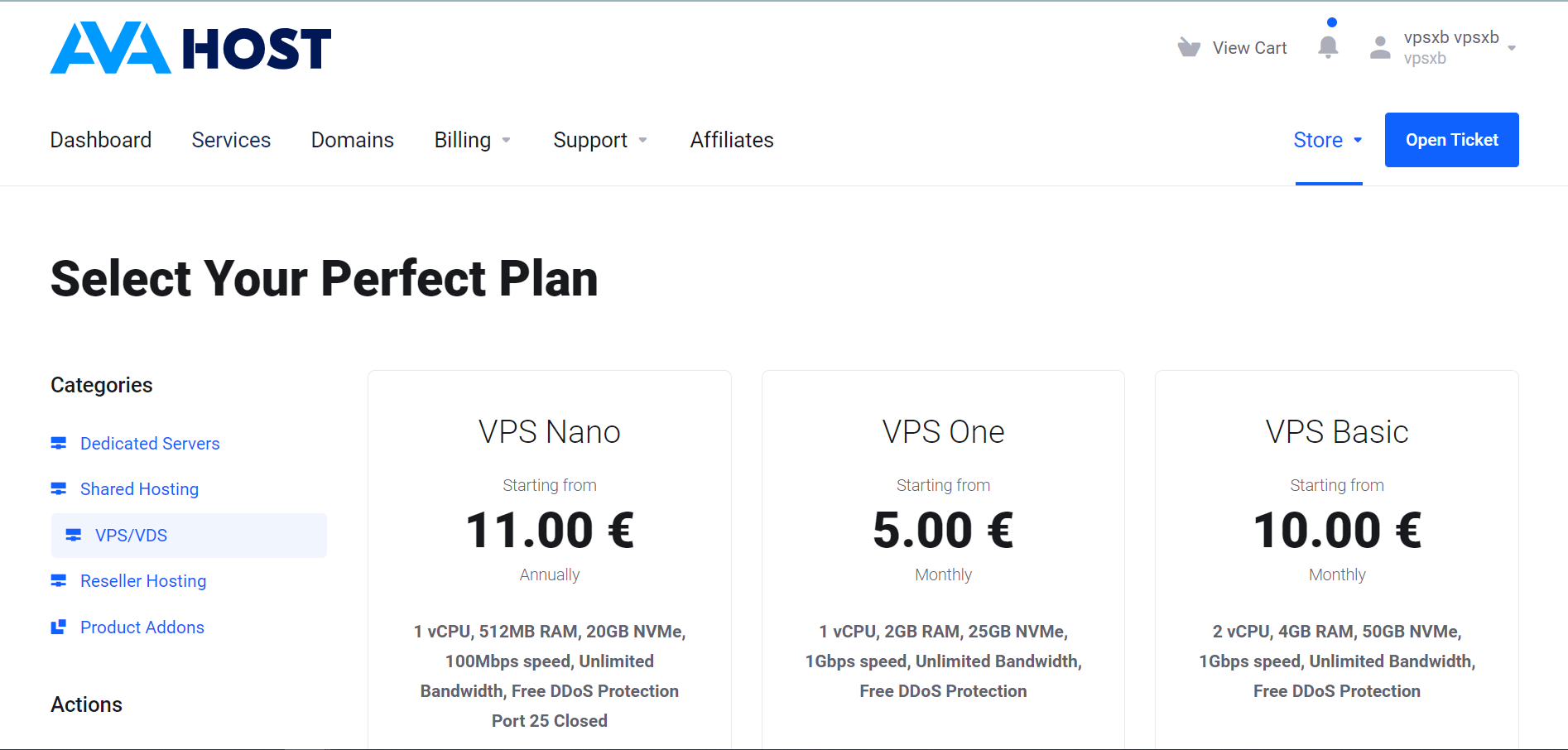This screenshot has width=1568, height=750.
Task: Open the Affiliates page
Action: click(732, 140)
